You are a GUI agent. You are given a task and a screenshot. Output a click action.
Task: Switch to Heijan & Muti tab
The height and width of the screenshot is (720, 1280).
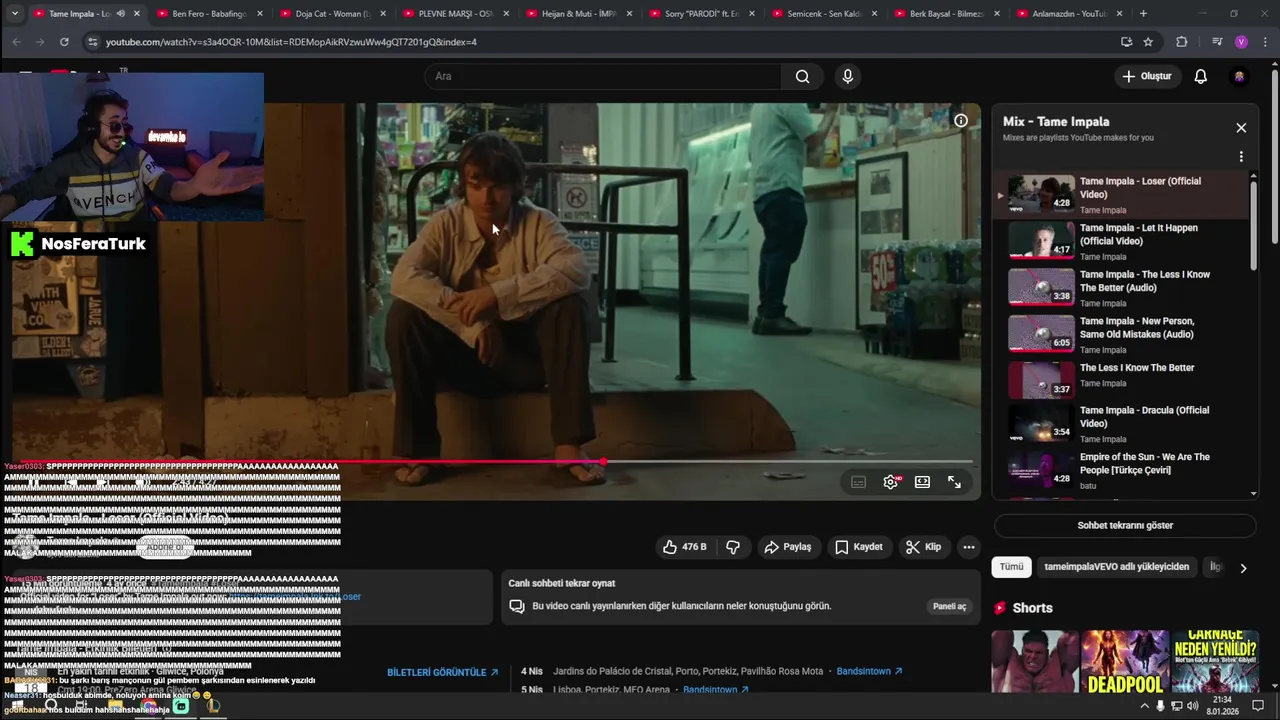pos(576,14)
